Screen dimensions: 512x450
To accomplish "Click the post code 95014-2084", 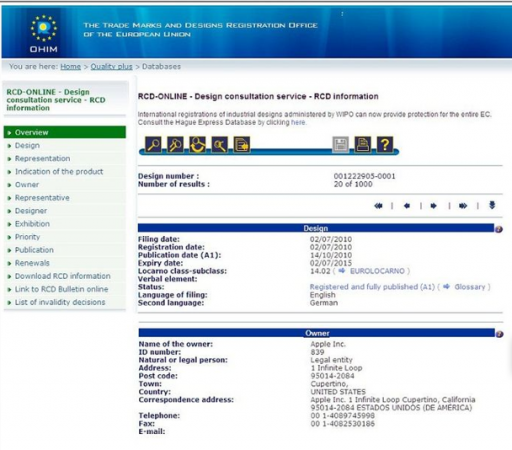I will [x=332, y=376].
